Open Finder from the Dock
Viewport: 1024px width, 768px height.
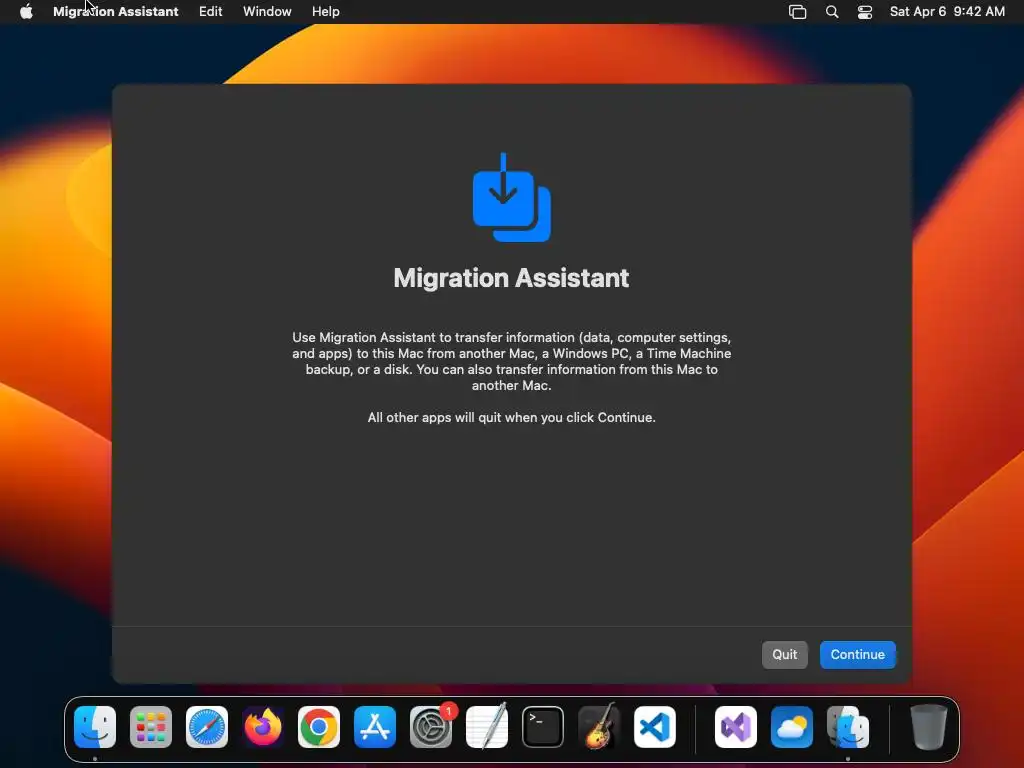tap(95, 727)
